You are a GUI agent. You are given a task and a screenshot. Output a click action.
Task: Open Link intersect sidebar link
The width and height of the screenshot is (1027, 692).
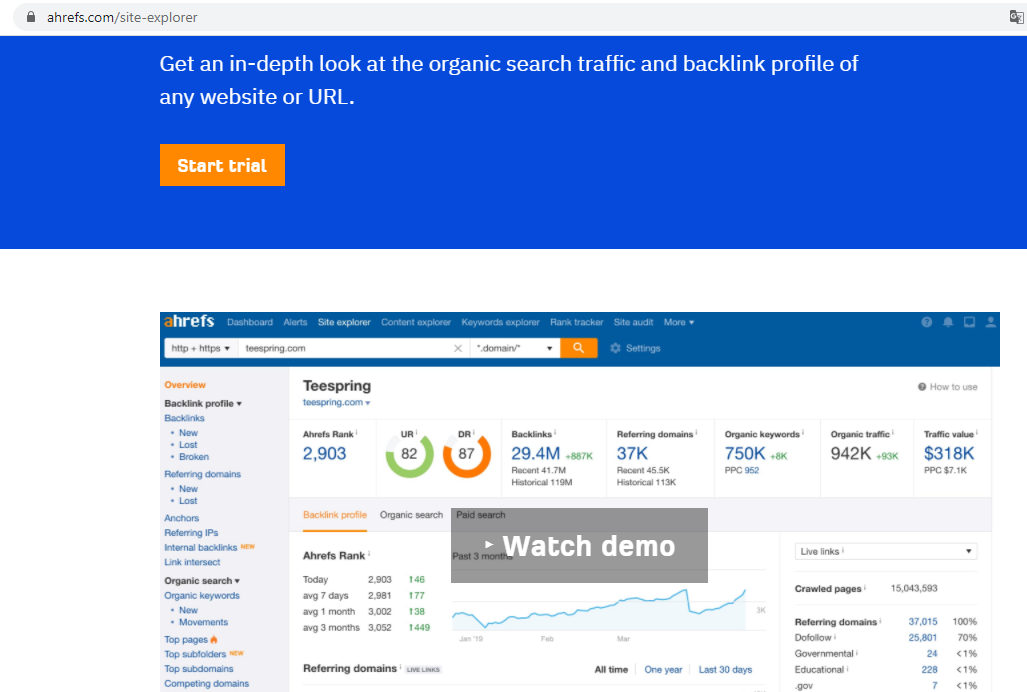[x=192, y=562]
